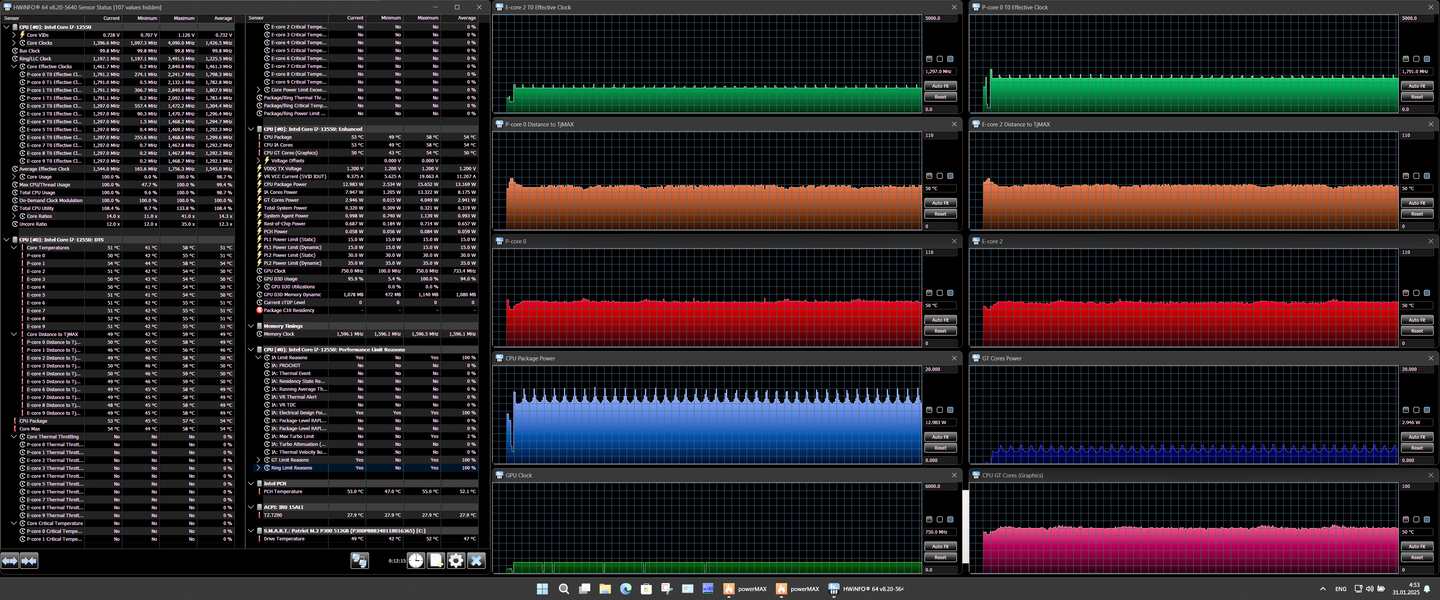1440x600 pixels.
Task: Expand the Core Clocks row
Action: 14,43
